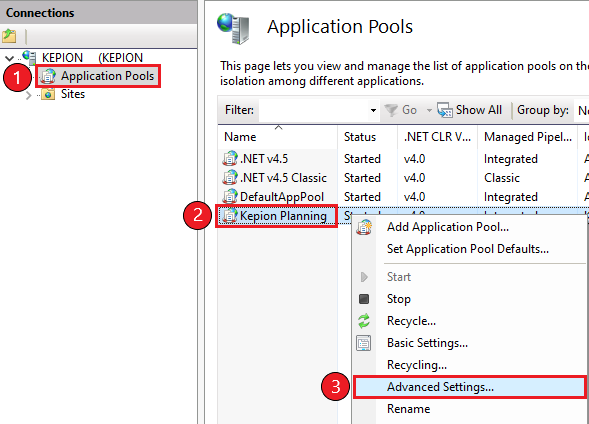The height and width of the screenshot is (424, 589).
Task: Select Sites in the Connections tree
Action: (73, 94)
